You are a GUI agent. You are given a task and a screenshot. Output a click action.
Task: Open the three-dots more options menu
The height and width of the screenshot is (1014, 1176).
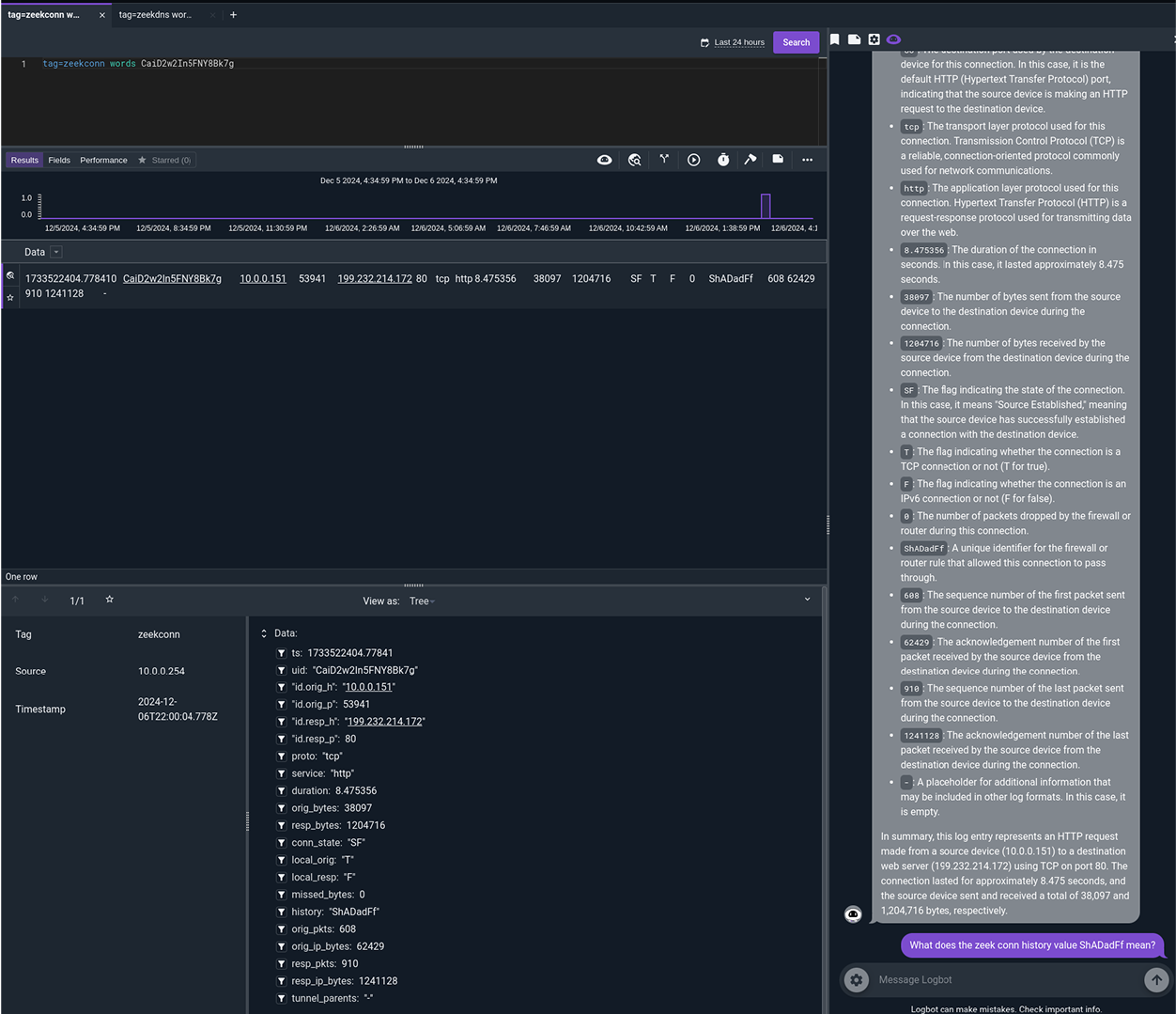(807, 160)
